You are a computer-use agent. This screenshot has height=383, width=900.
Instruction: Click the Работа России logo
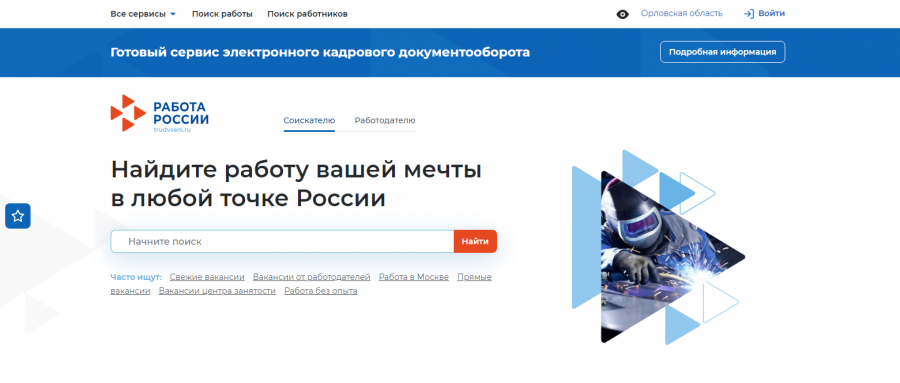[160, 114]
